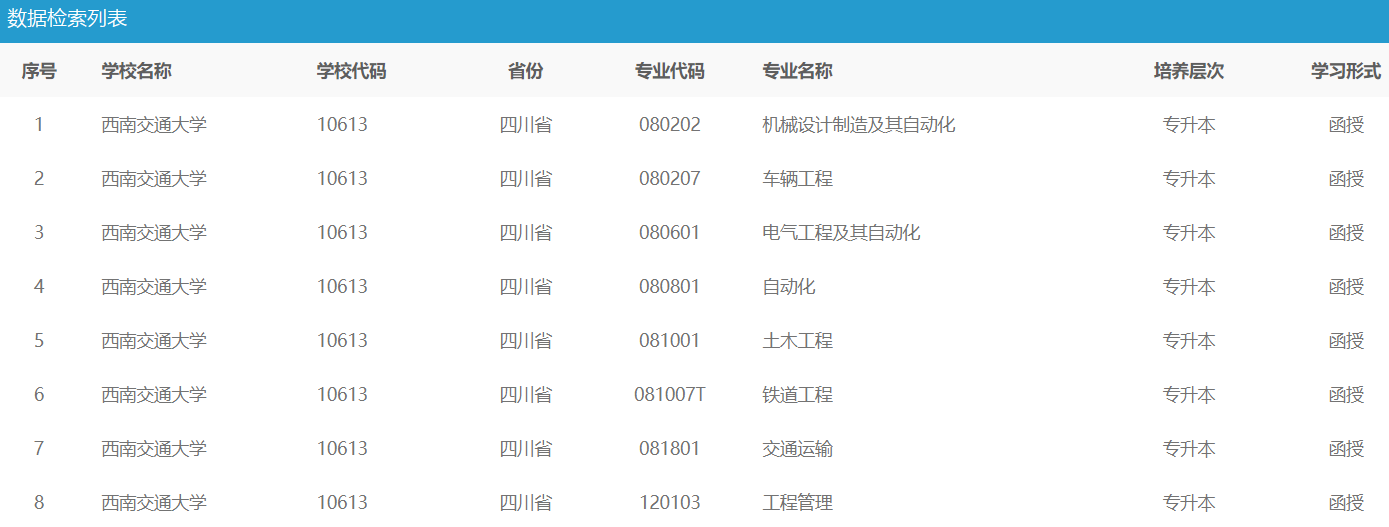The height and width of the screenshot is (527, 1389).
Task: Click the 省份 column header
Action: [x=526, y=71]
